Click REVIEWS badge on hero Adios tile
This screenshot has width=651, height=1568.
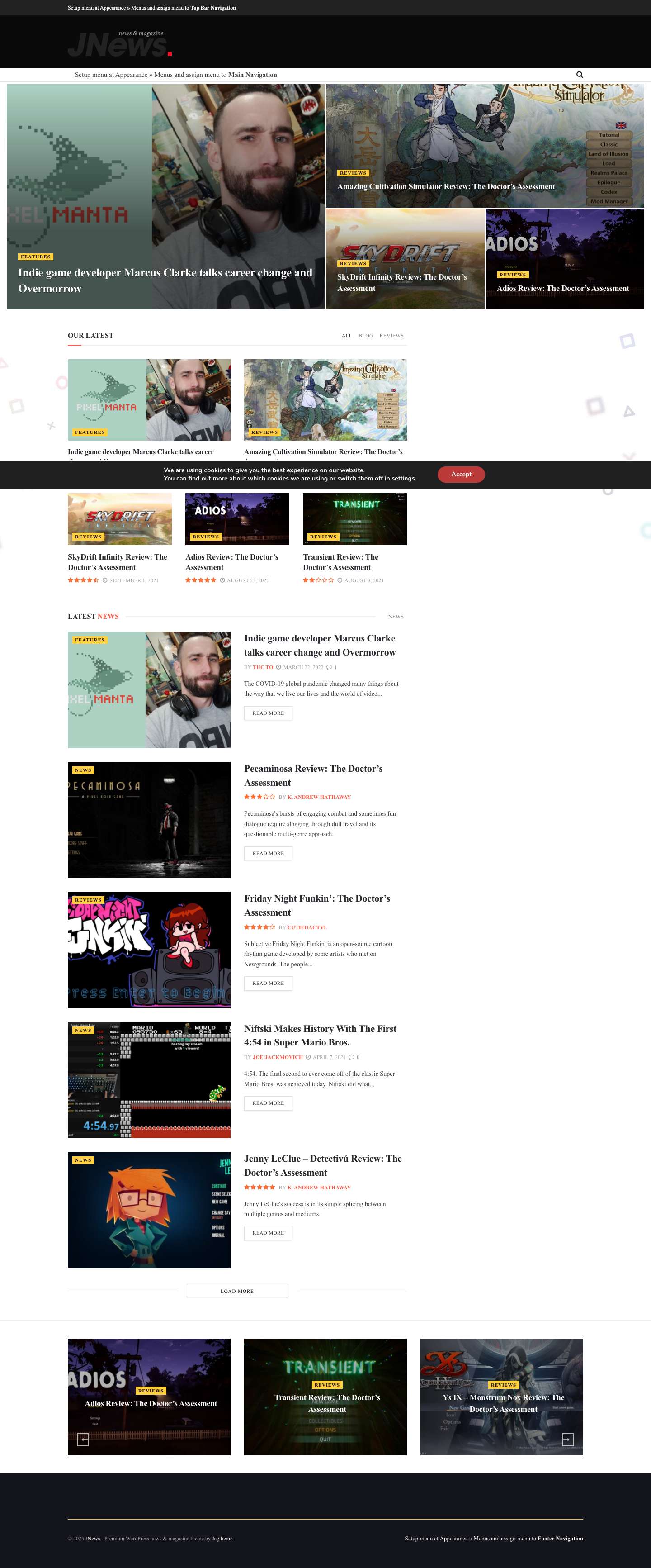[x=513, y=275]
